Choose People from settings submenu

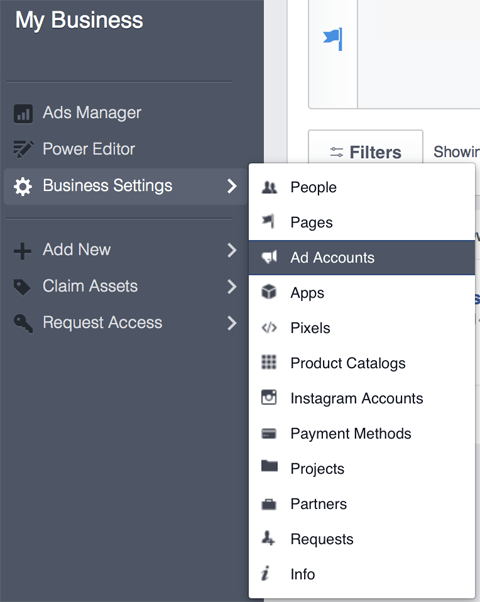point(362,187)
